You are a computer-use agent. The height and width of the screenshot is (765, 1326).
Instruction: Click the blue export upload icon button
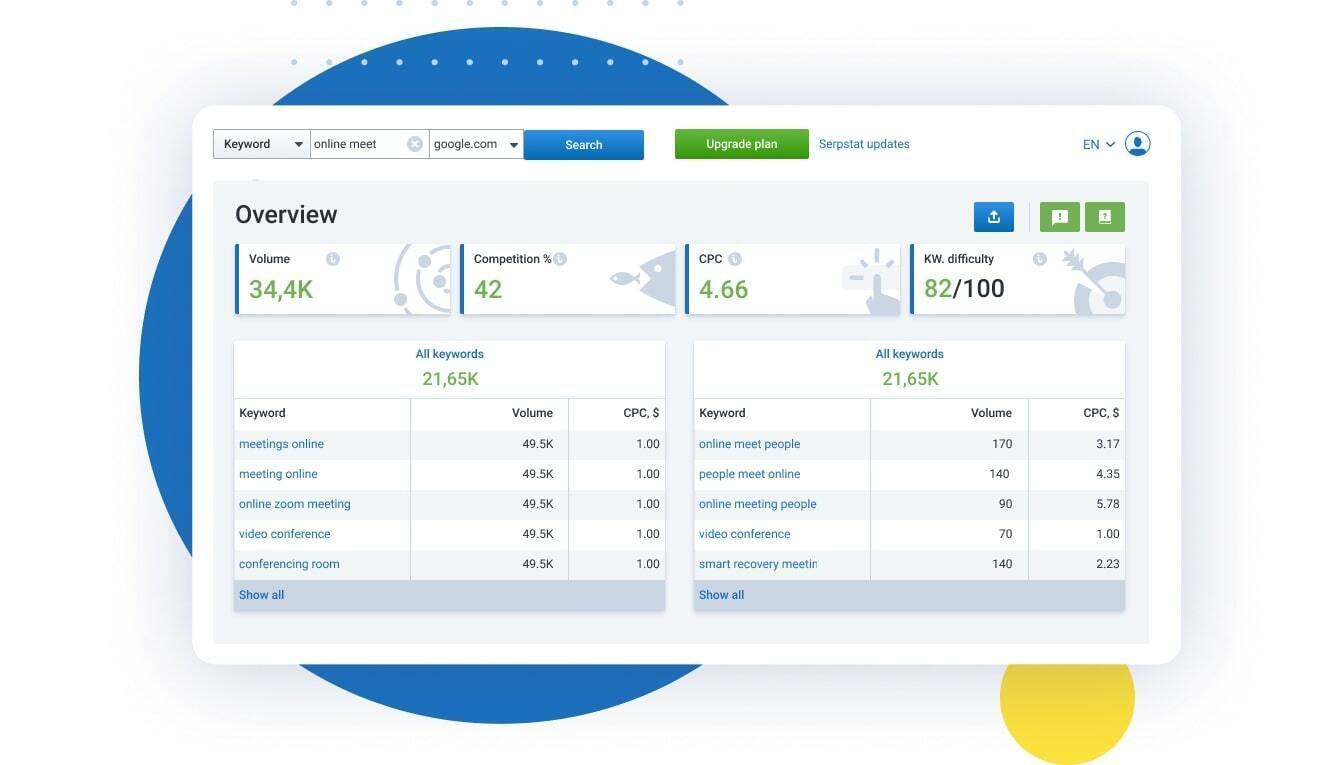point(994,217)
